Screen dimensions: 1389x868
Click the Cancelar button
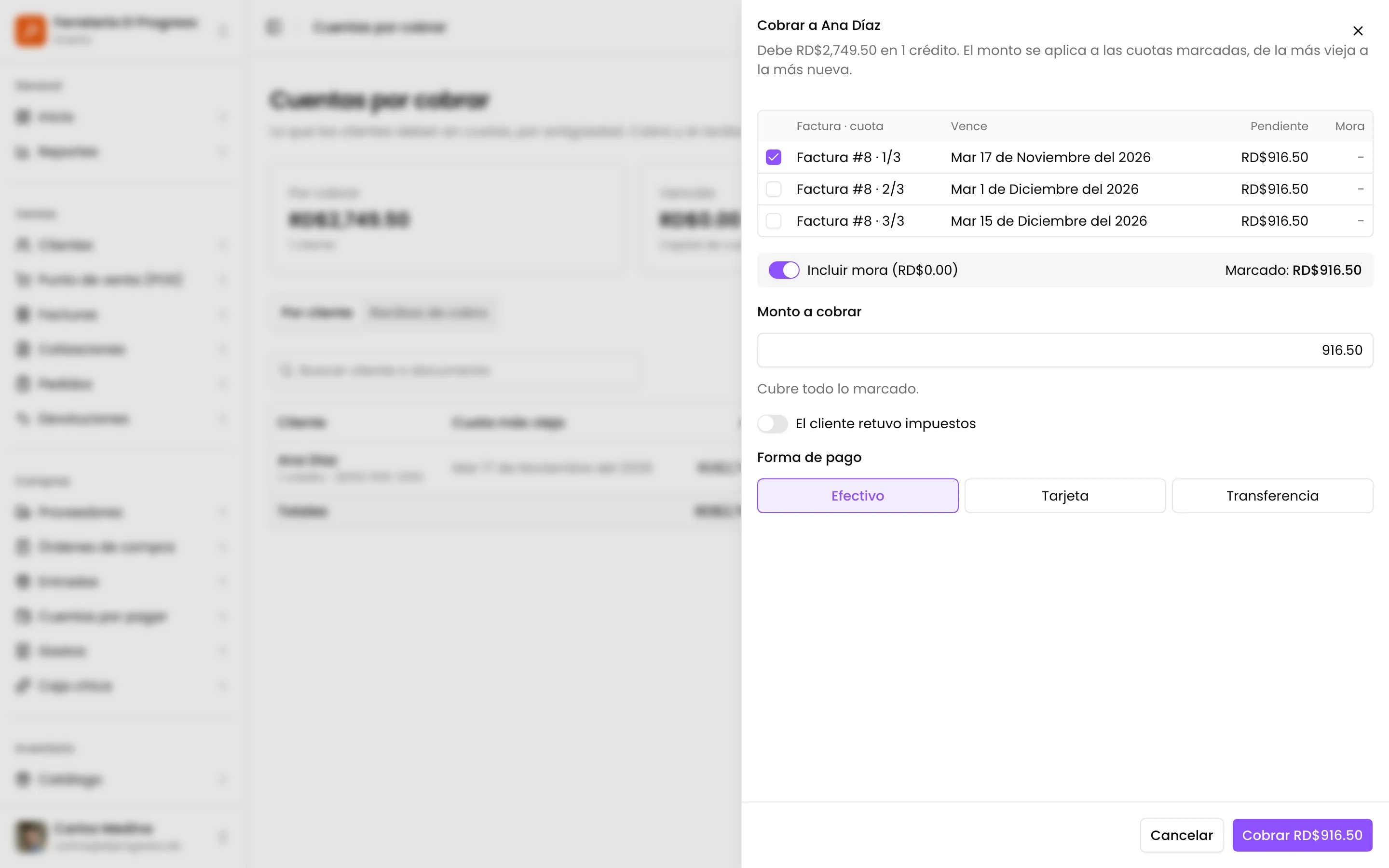(x=1181, y=835)
